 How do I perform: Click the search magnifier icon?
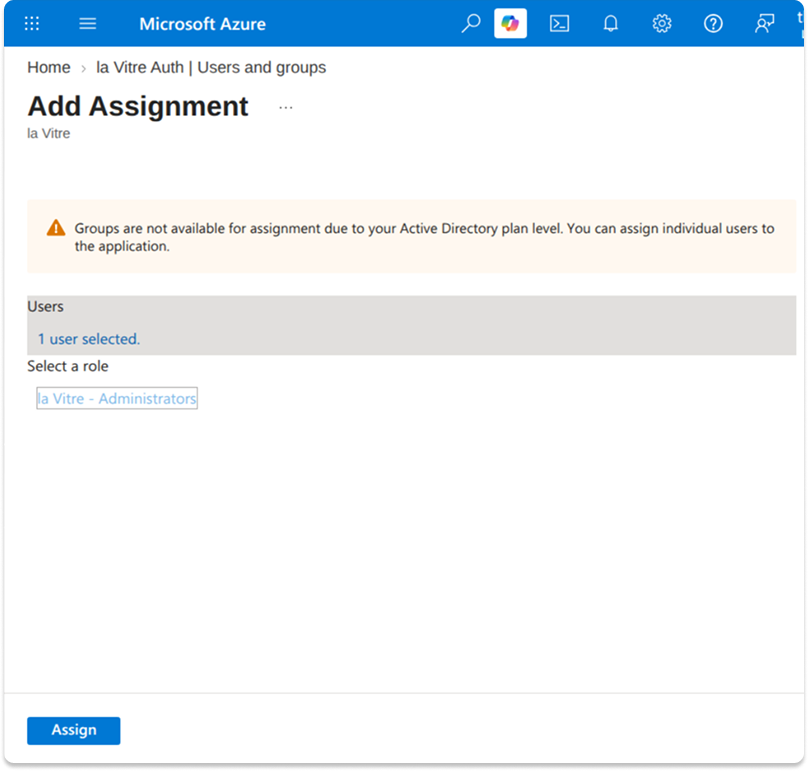[470, 24]
